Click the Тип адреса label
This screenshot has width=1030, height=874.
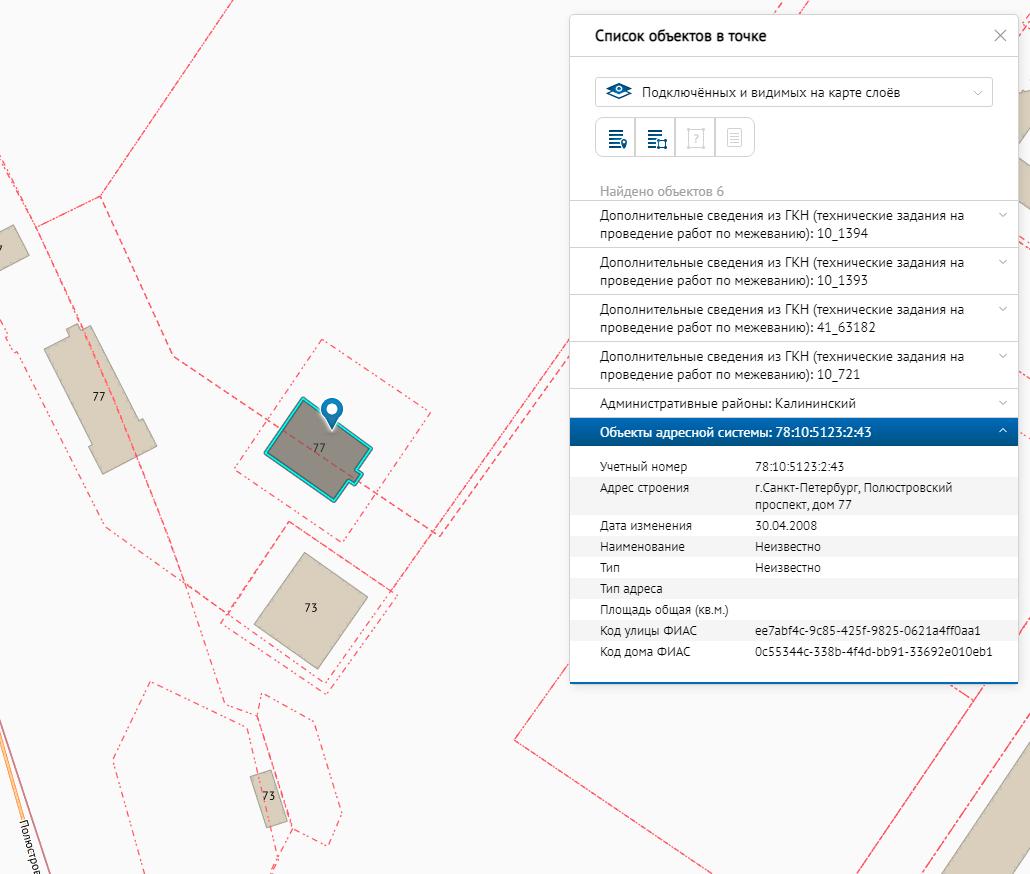631,589
